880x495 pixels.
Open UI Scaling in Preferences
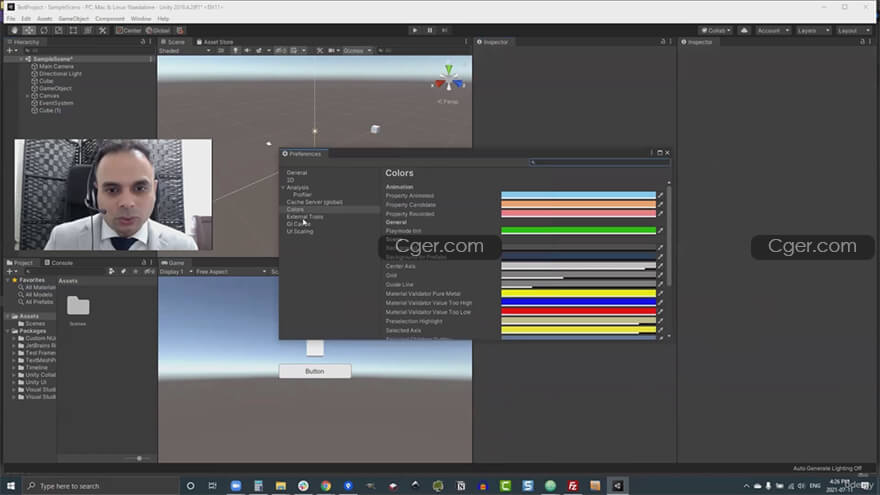click(300, 231)
